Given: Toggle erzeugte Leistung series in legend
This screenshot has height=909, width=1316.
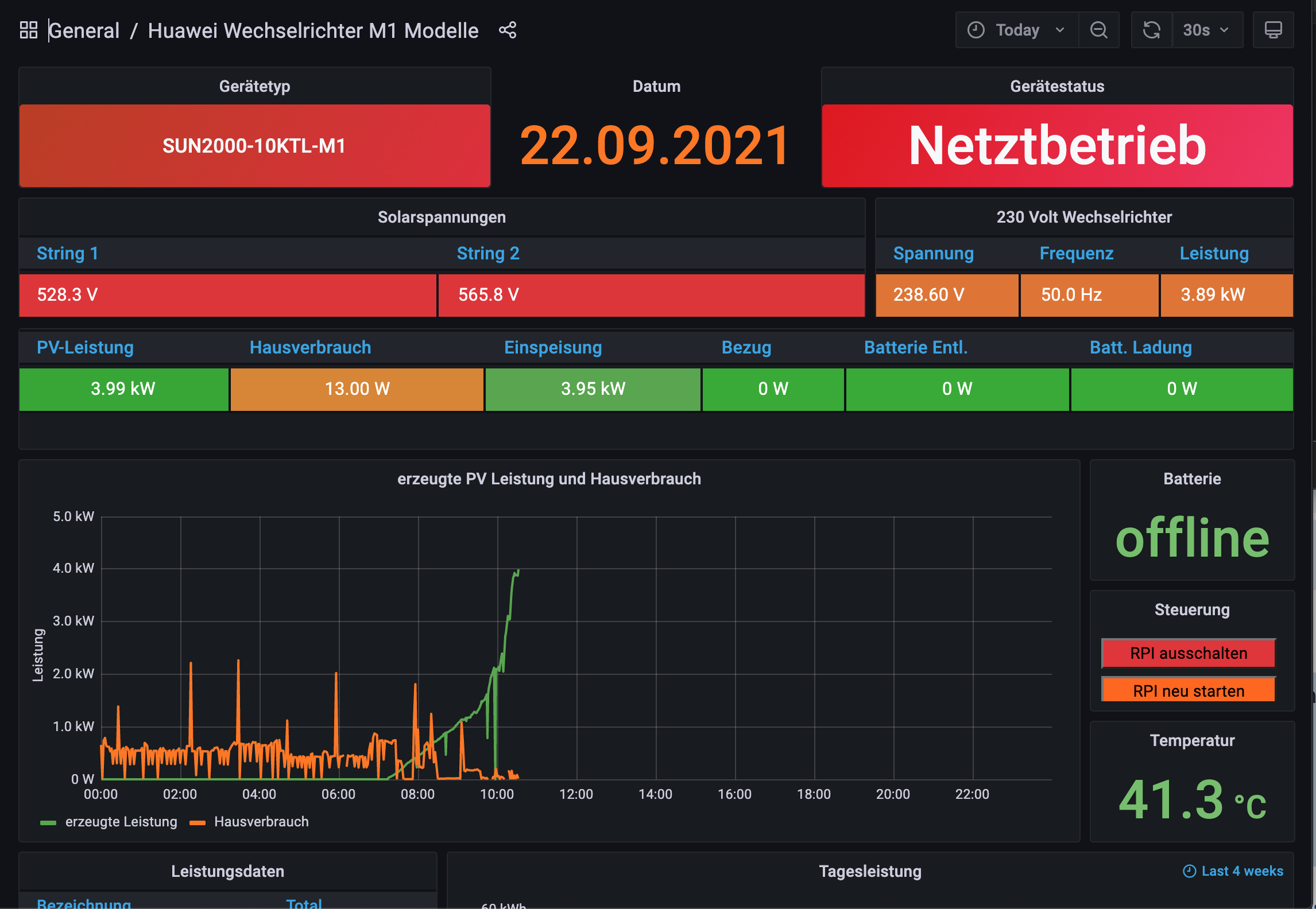Looking at the screenshot, I should pyautogui.click(x=121, y=822).
